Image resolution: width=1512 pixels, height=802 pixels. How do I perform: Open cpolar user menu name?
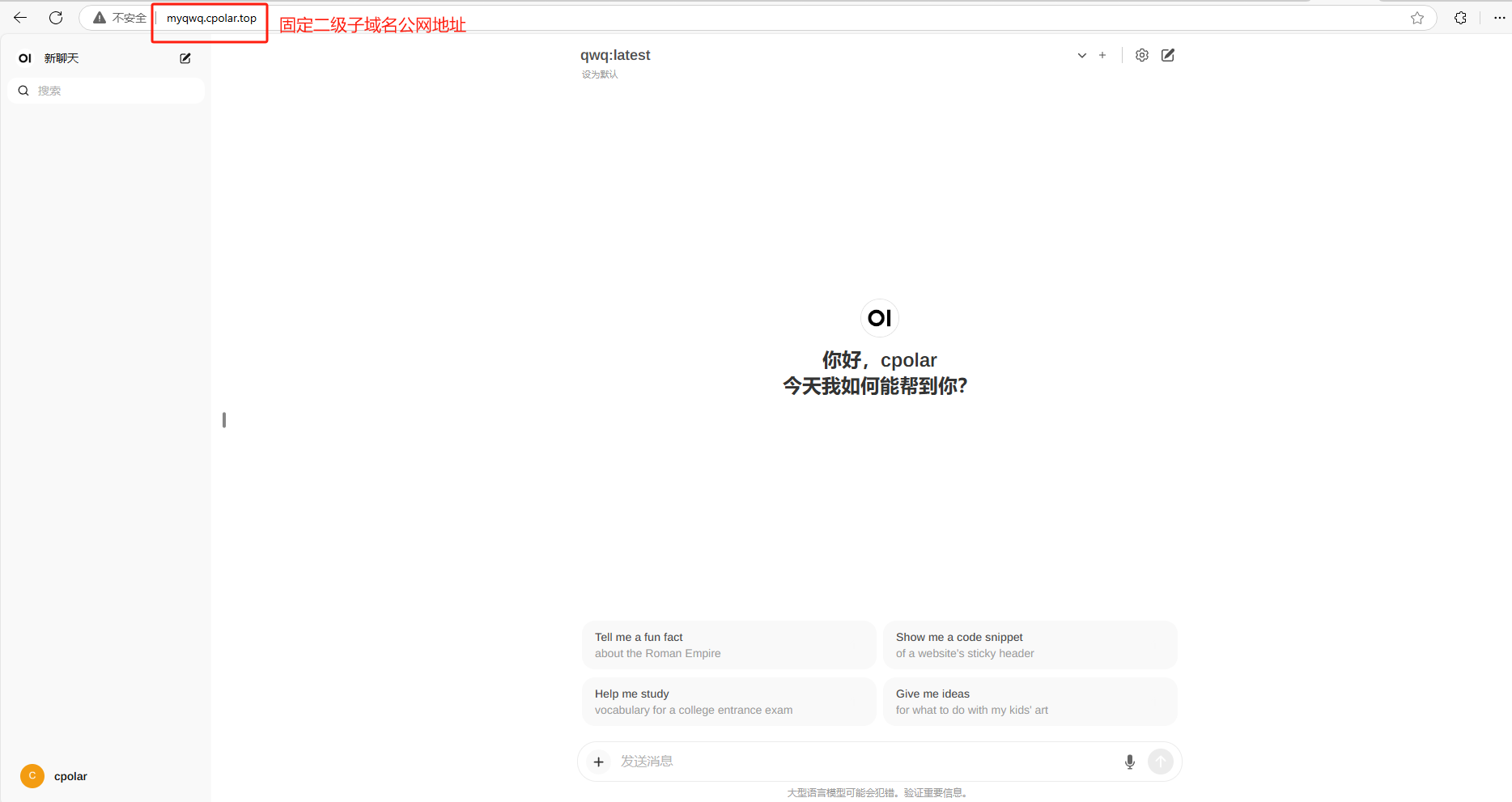pyautogui.click(x=70, y=776)
